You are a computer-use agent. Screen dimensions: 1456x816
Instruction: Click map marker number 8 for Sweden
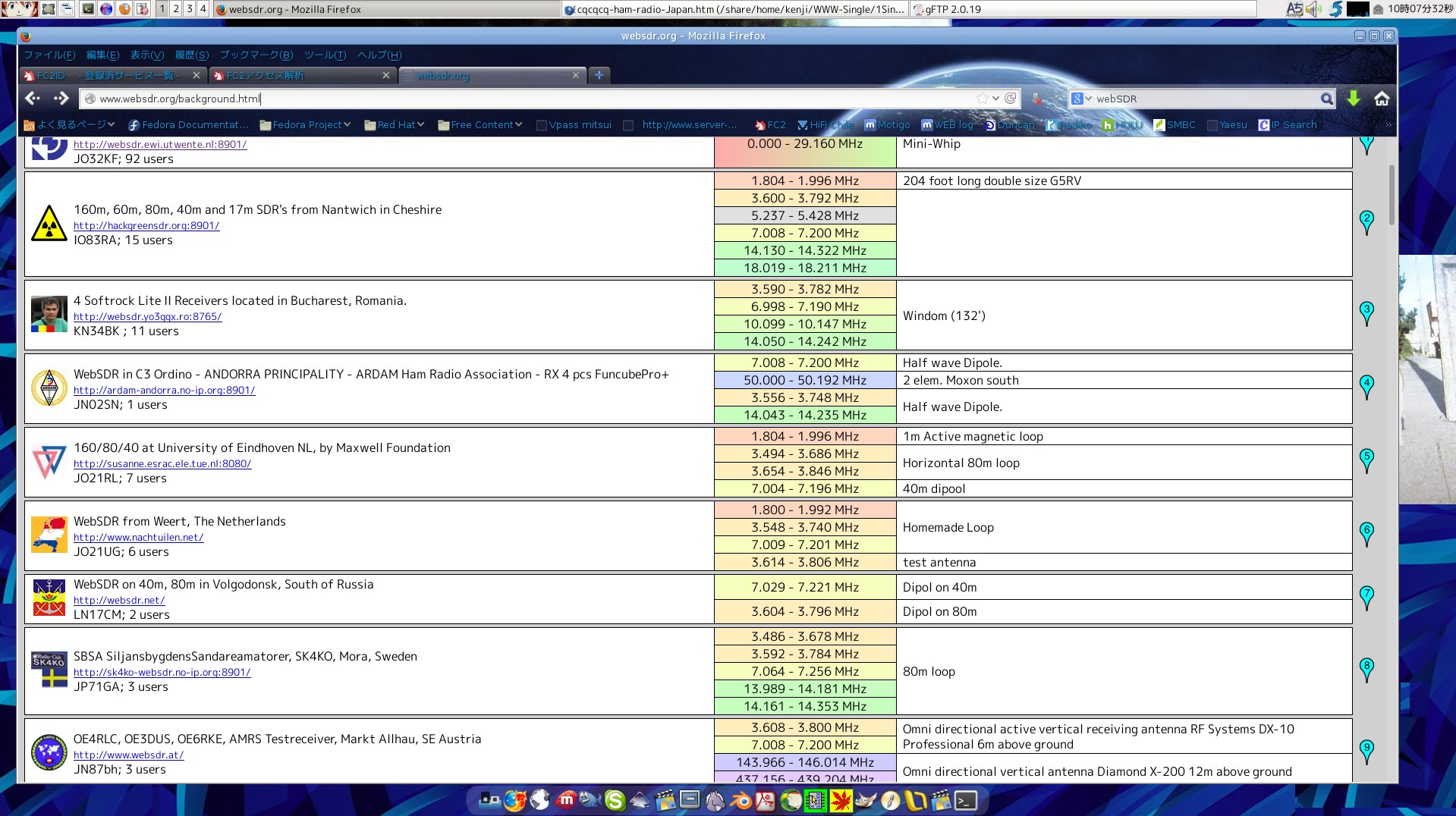1366,669
